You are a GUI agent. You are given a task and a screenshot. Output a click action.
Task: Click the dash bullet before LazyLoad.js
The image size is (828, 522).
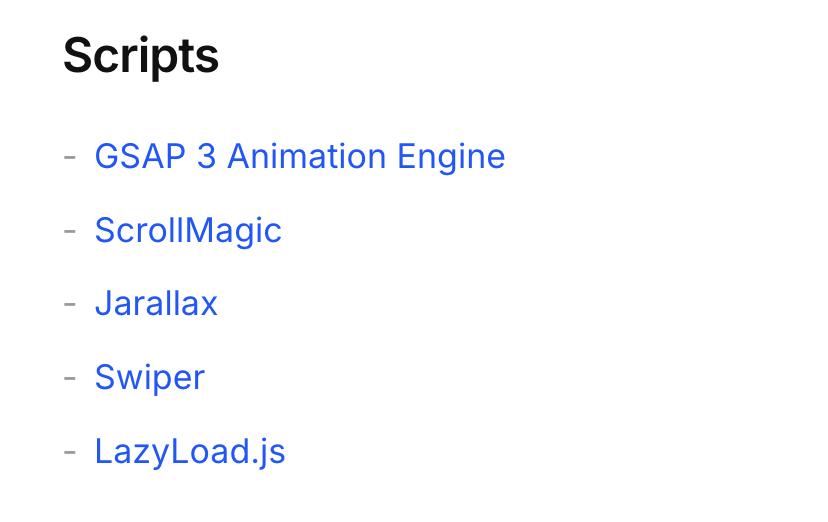click(x=70, y=452)
